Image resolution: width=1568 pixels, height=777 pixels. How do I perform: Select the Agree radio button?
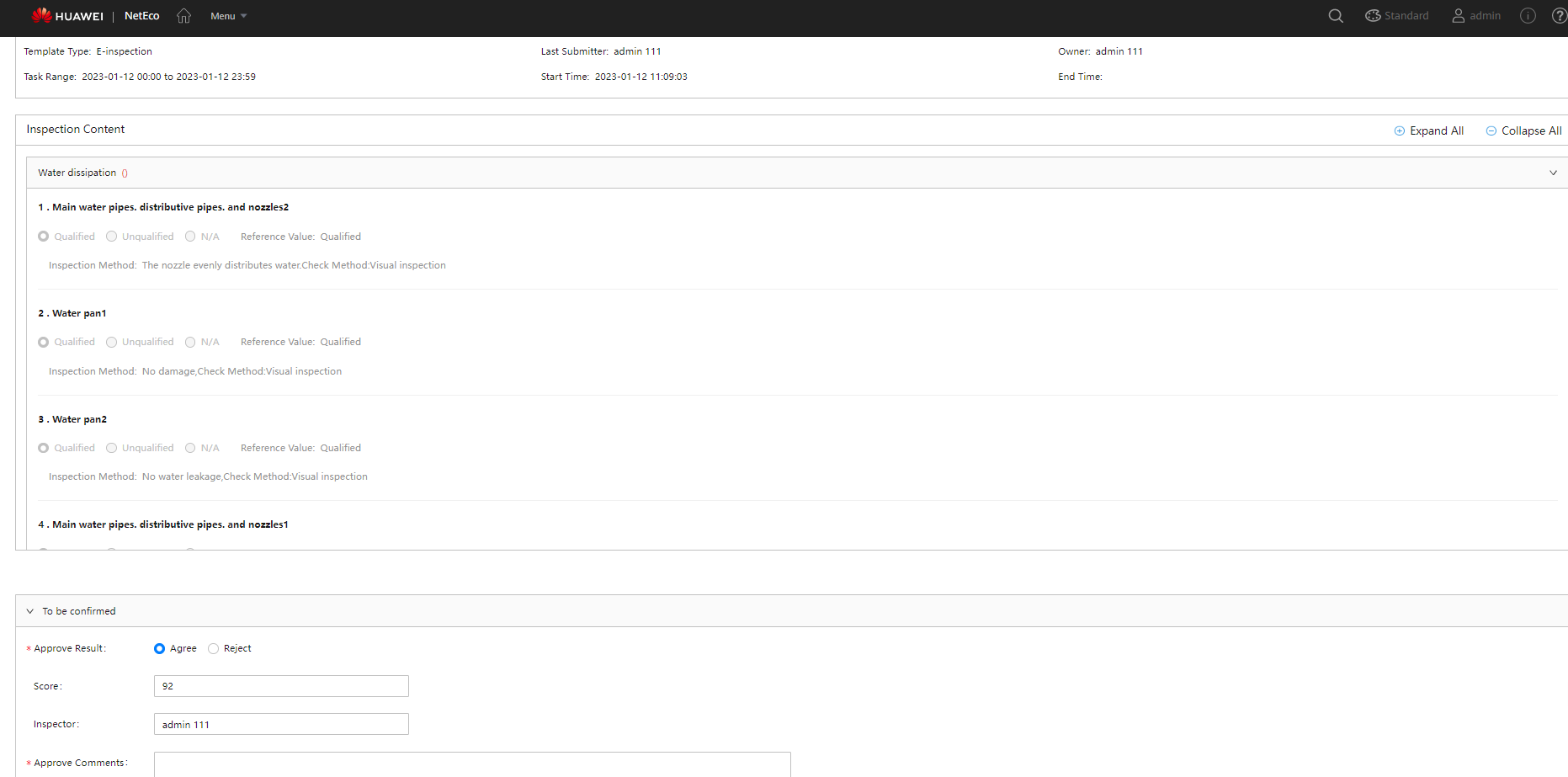[159, 649]
